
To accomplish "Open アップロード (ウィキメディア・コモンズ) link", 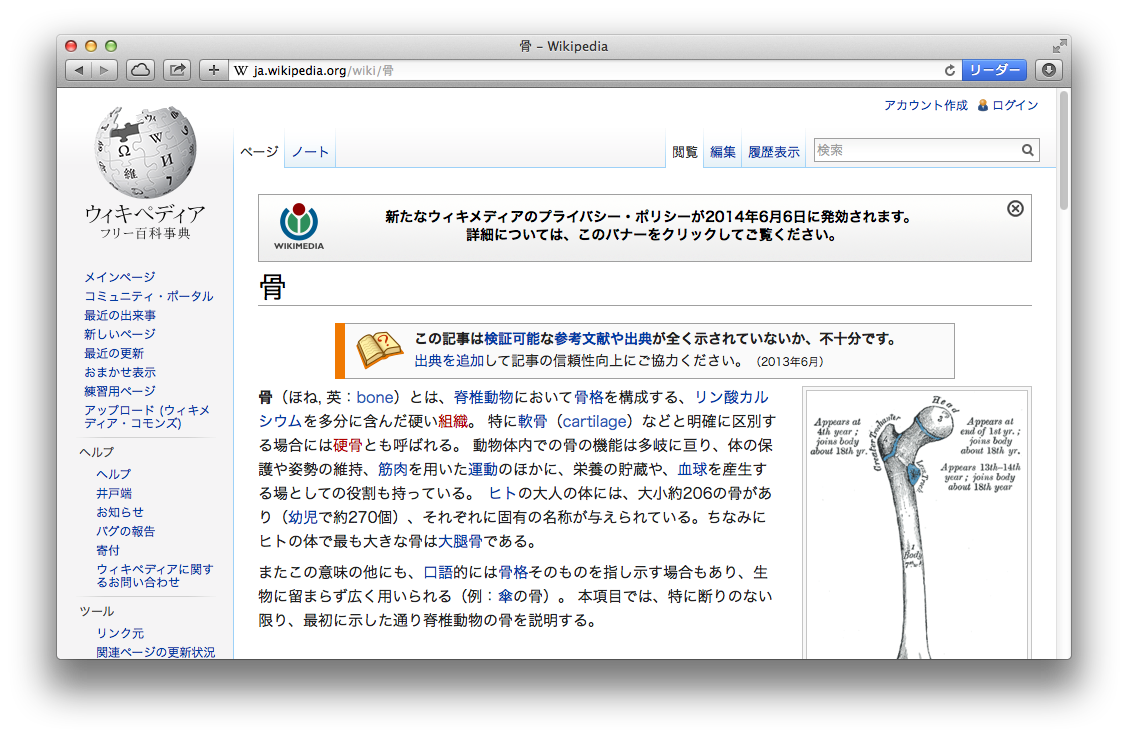I will (147, 416).
